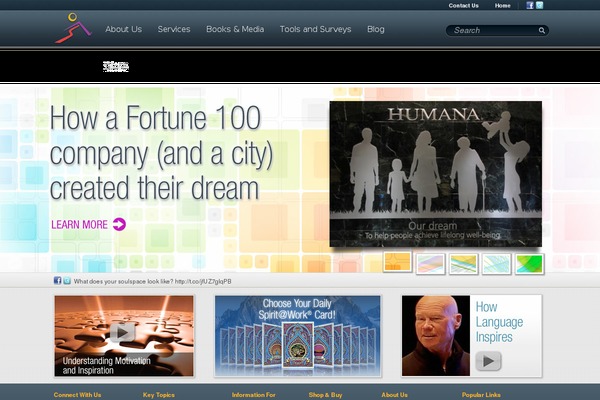Open the About Us menu
The height and width of the screenshot is (400, 600).
(124, 29)
